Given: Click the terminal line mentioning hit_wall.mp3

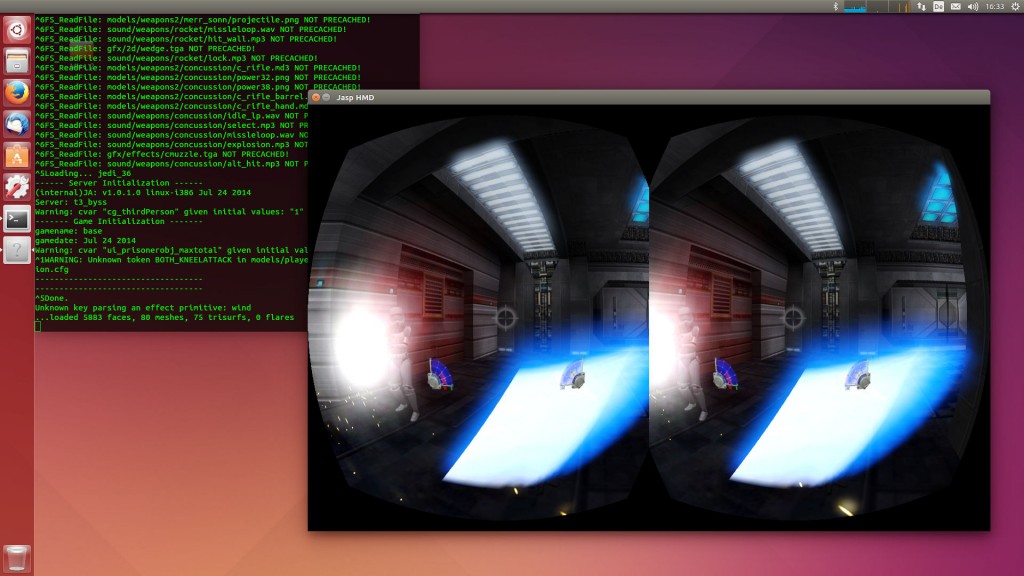Looking at the screenshot, I should [186, 39].
